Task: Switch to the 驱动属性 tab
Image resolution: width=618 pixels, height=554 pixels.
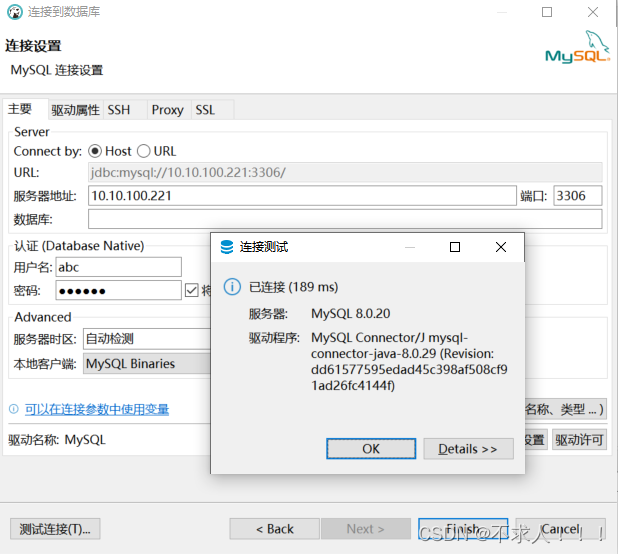Action: [75, 110]
